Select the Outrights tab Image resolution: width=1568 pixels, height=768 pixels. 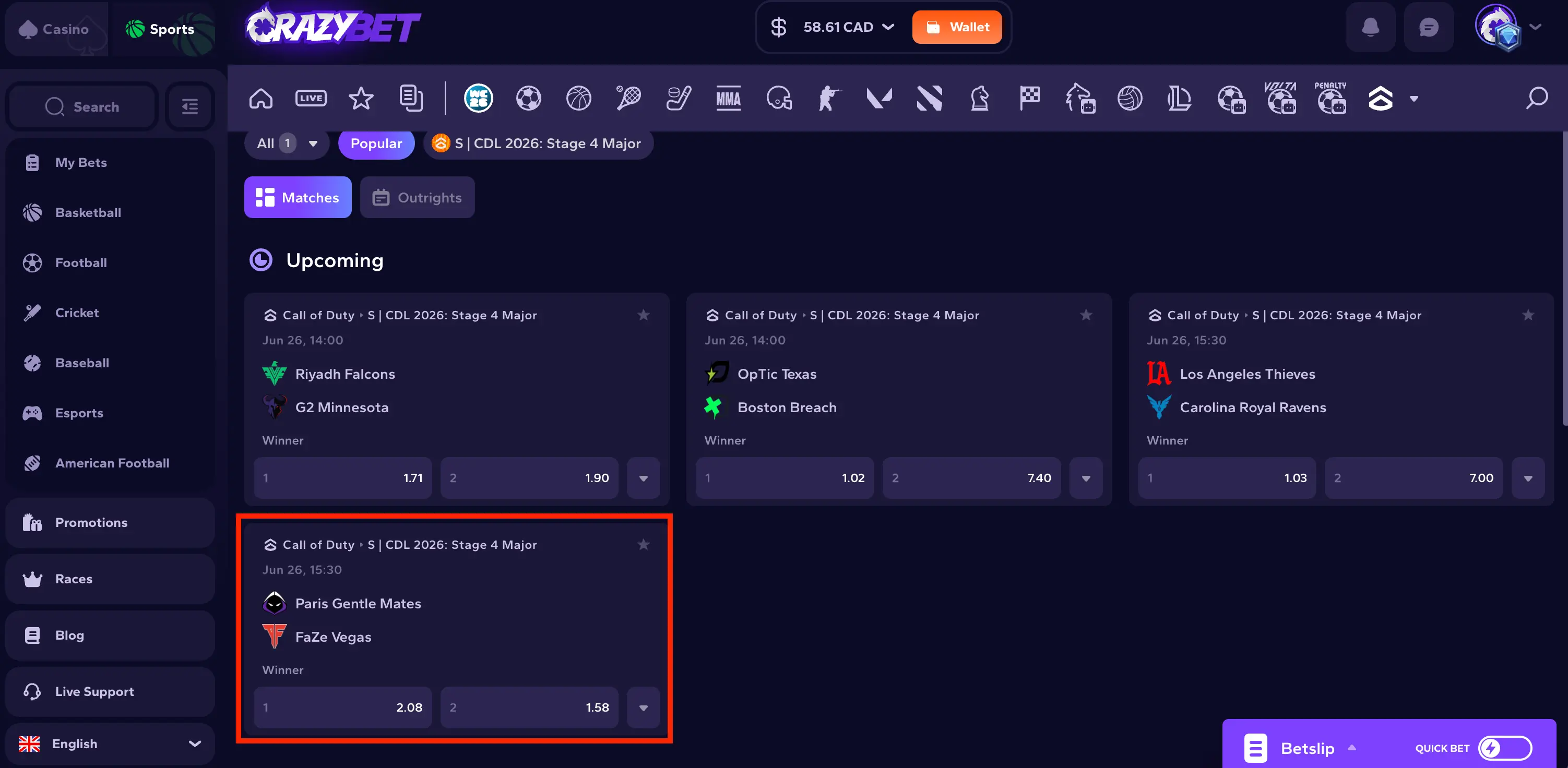(x=417, y=197)
